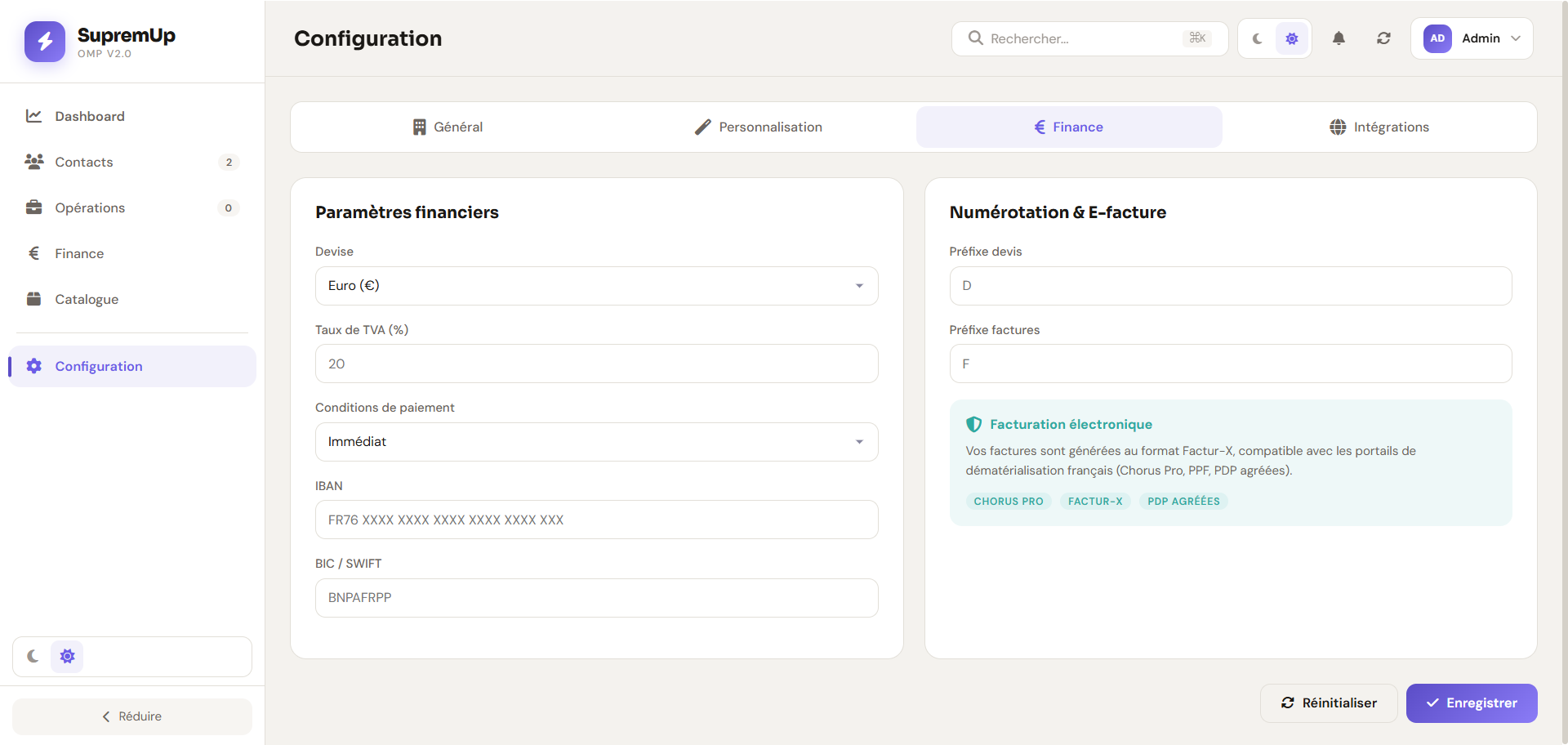Click the Enregistrer button
Screen dimensions: 1568x745
point(1471,703)
